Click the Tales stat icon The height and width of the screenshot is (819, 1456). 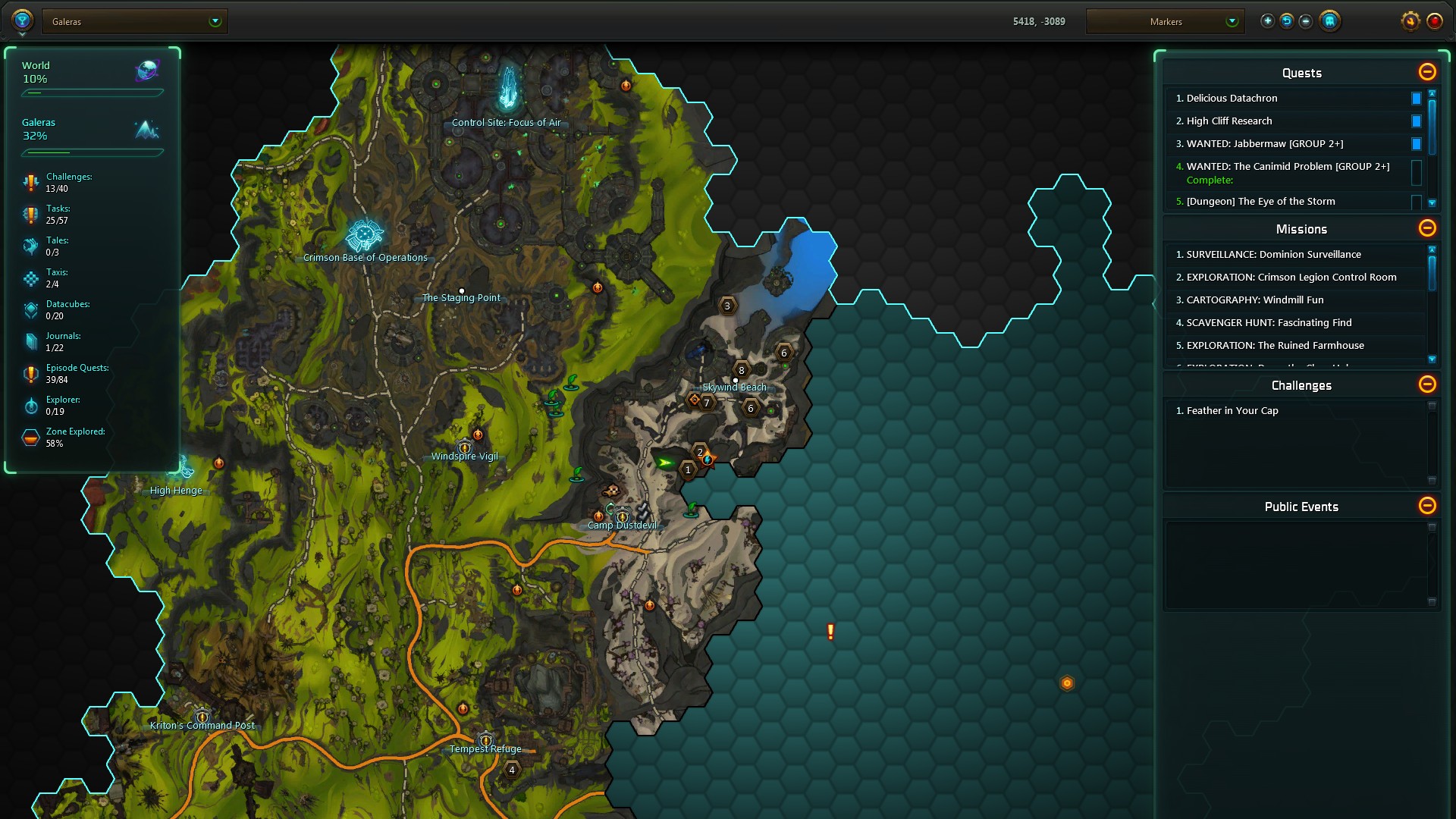tap(30, 246)
